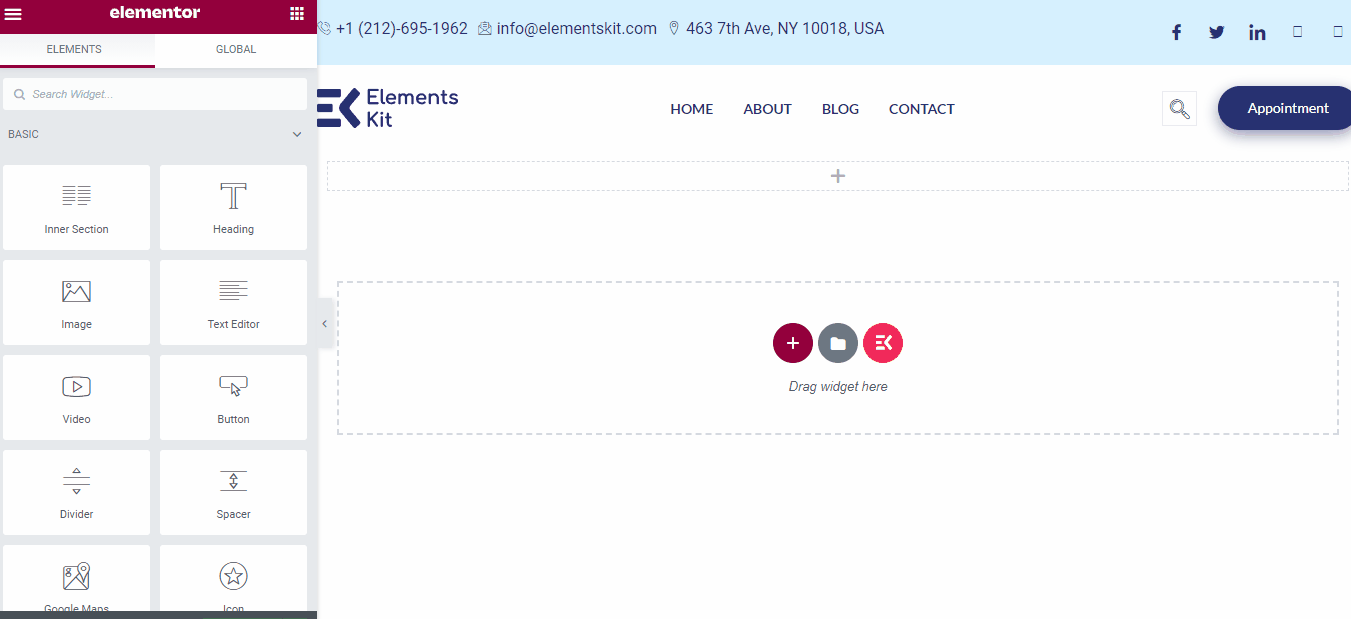Select the Spacer widget
The image size is (1351, 619).
(x=233, y=492)
